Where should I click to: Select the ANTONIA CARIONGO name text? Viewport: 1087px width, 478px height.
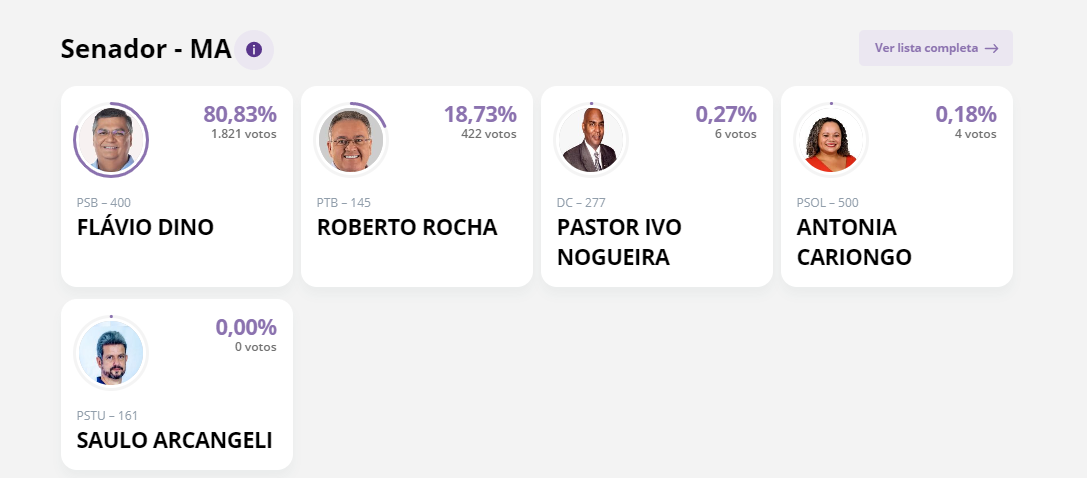[x=854, y=242]
